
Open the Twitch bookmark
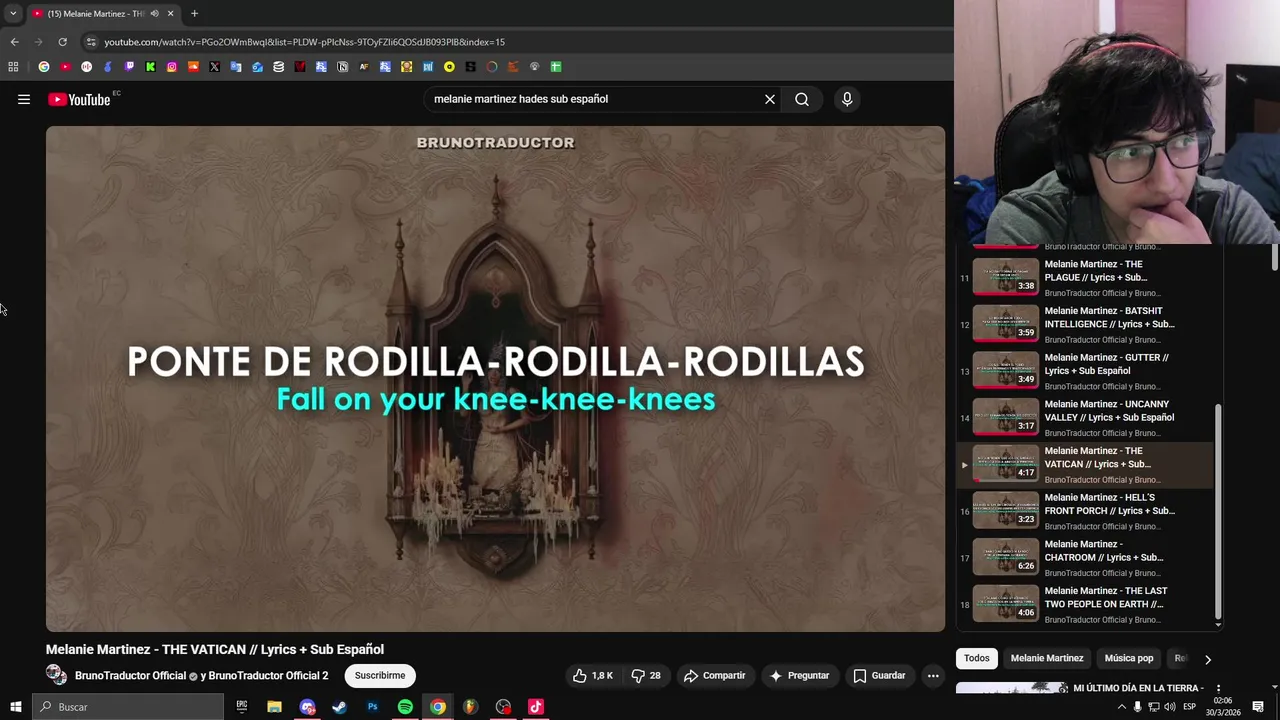pos(129,67)
